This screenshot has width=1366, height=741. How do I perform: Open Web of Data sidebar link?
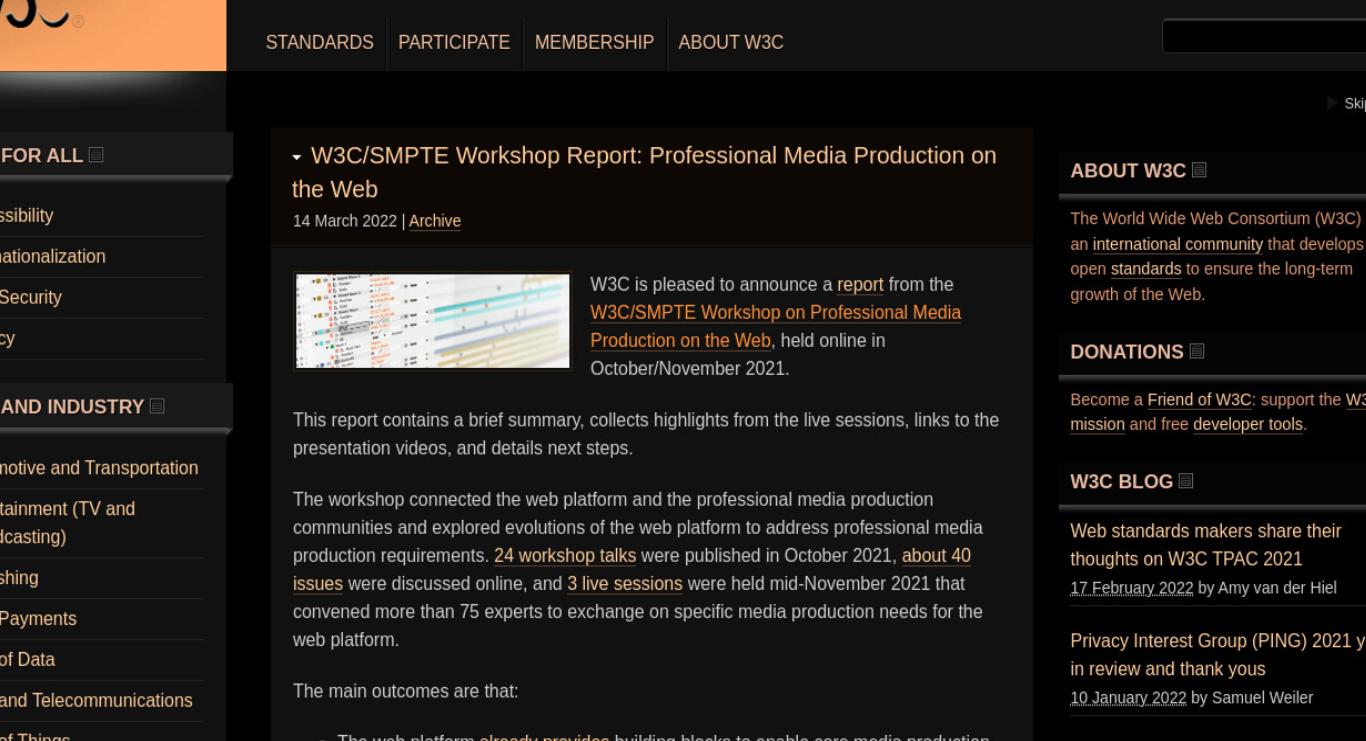tap(27, 659)
